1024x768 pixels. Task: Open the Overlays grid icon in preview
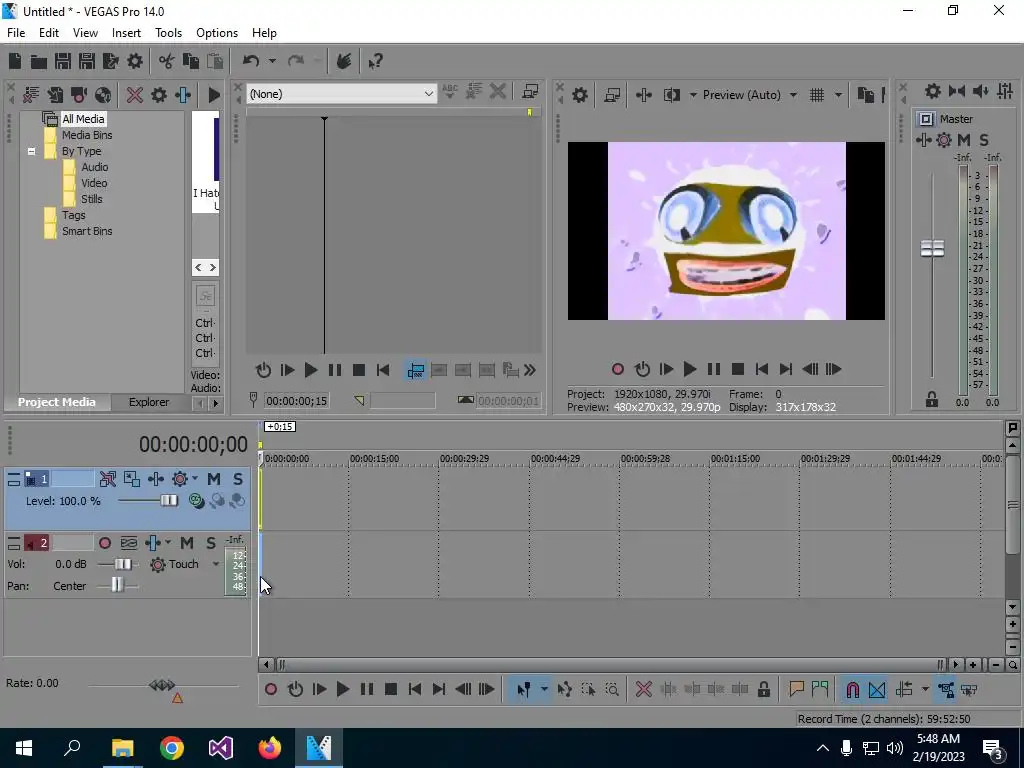pos(817,95)
